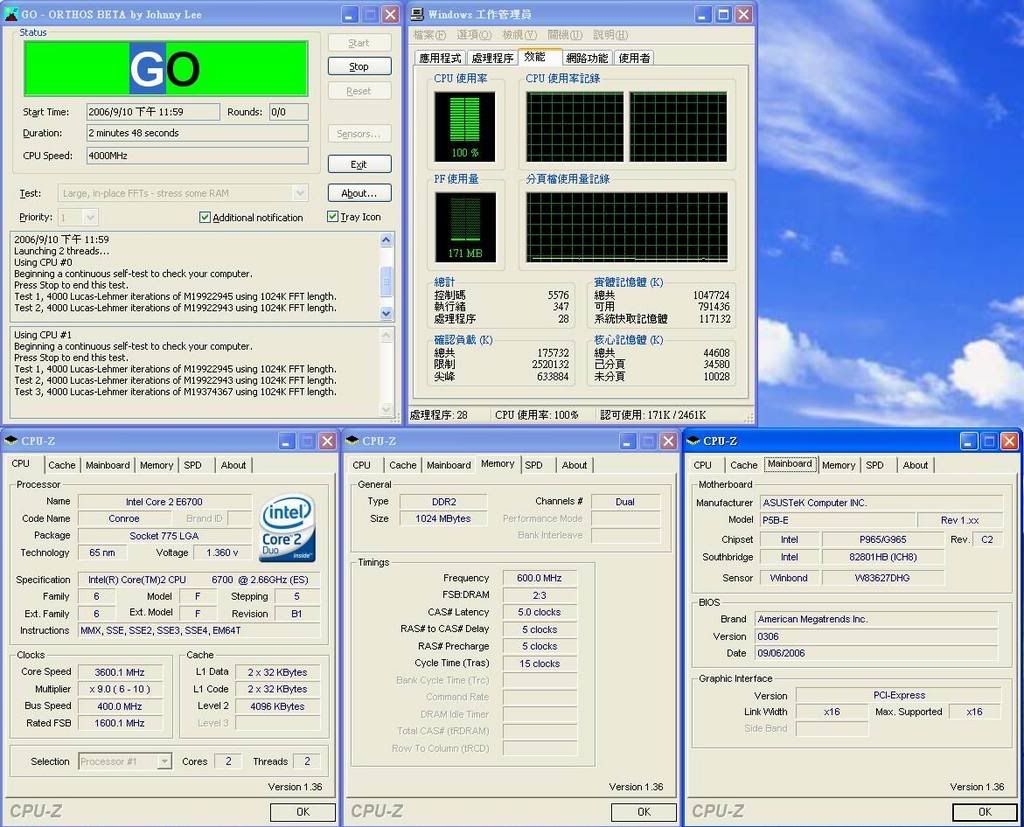This screenshot has width=1024, height=827.
Task: Click the scroll down arrow of the CPU #0 log
Action: tap(386, 314)
